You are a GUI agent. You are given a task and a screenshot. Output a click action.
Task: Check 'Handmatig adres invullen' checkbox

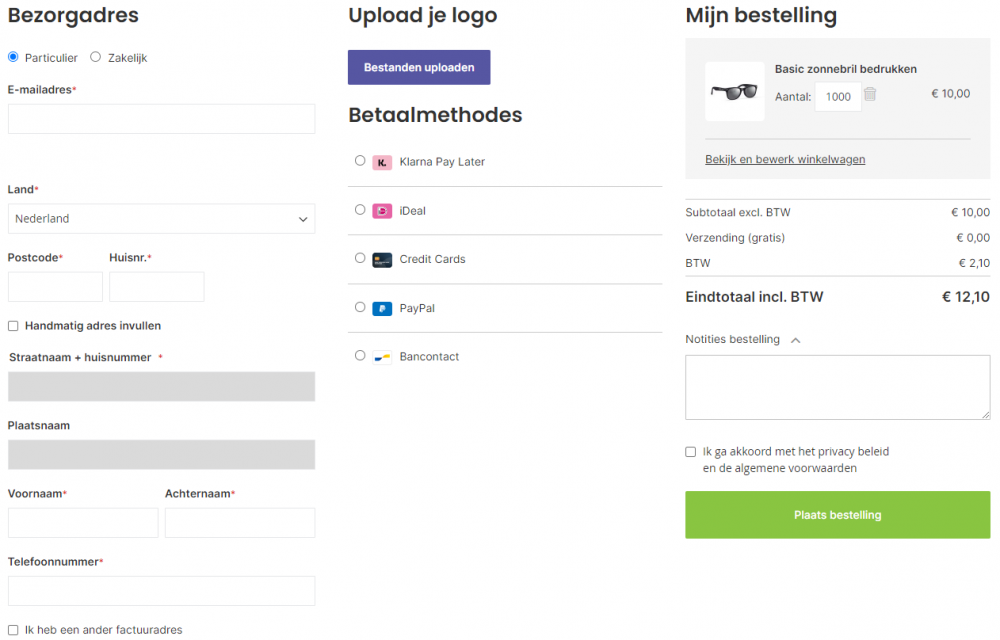click(13, 326)
